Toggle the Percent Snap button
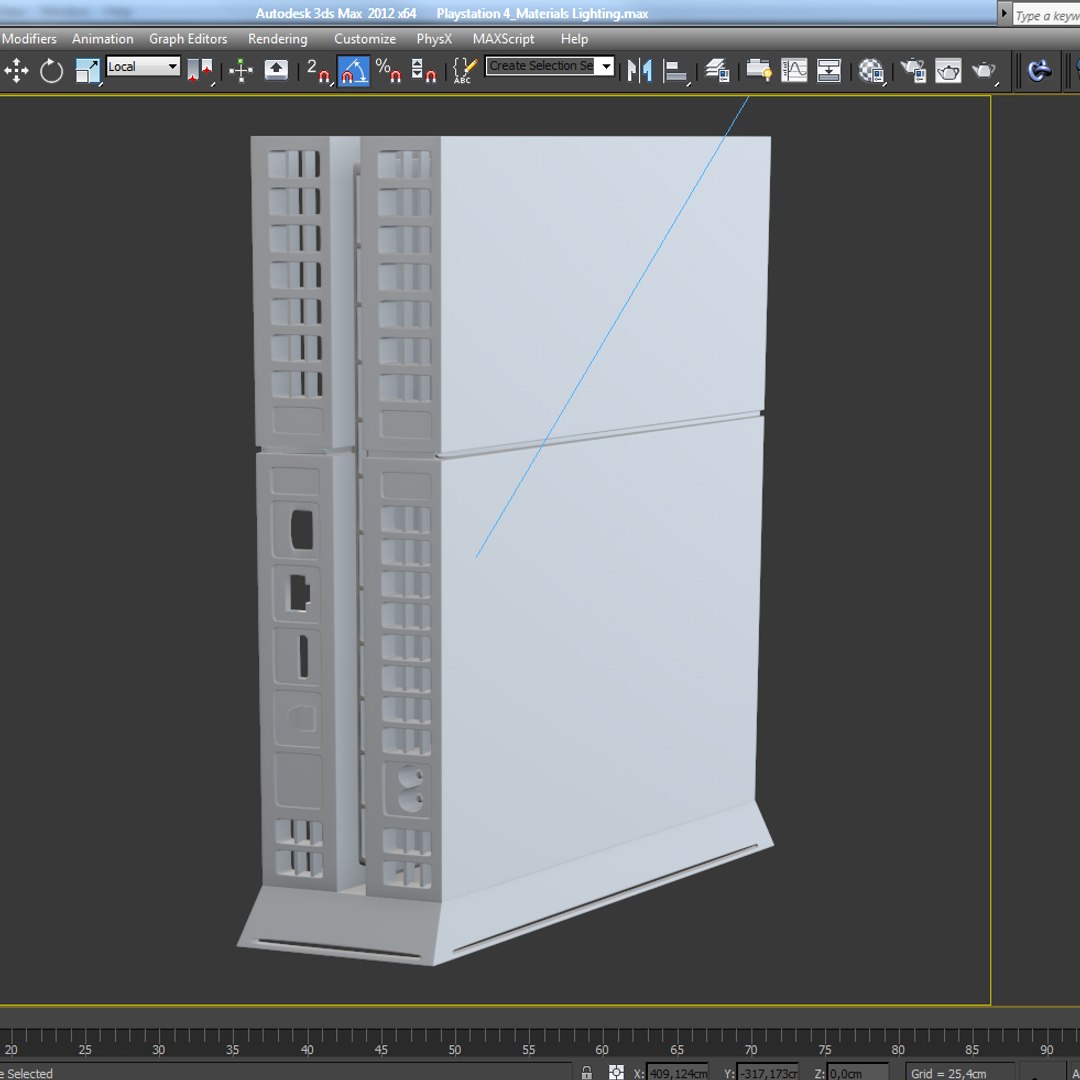The height and width of the screenshot is (1080, 1080). (x=388, y=70)
